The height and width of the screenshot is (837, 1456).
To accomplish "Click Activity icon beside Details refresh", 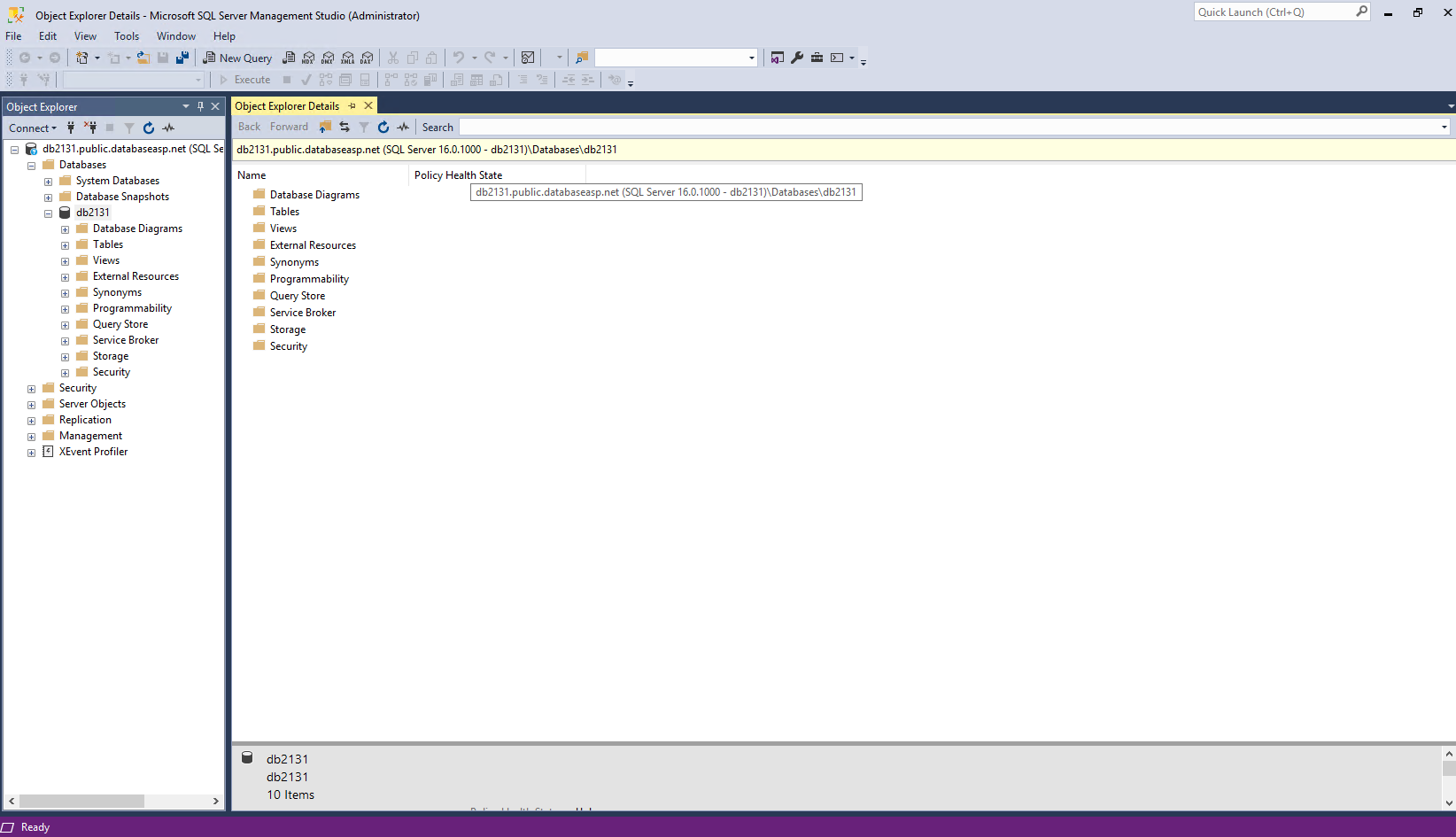I will (x=403, y=127).
